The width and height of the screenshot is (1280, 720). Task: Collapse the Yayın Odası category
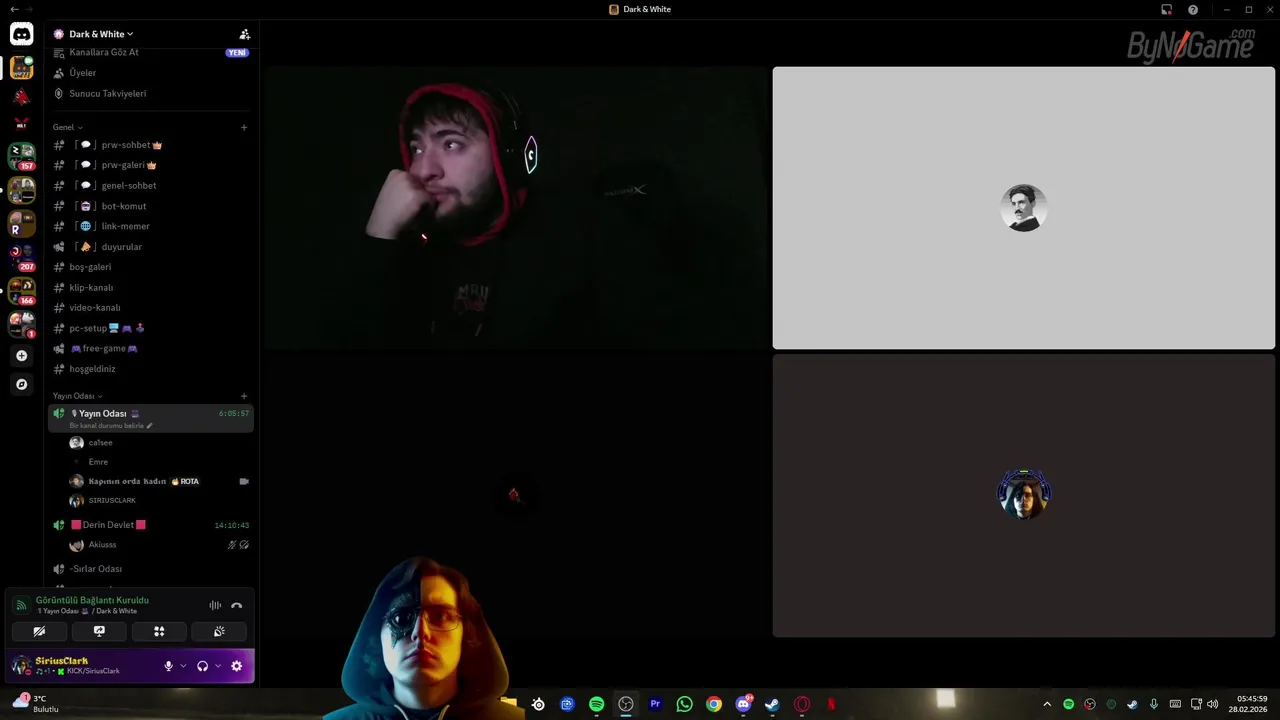click(x=77, y=396)
